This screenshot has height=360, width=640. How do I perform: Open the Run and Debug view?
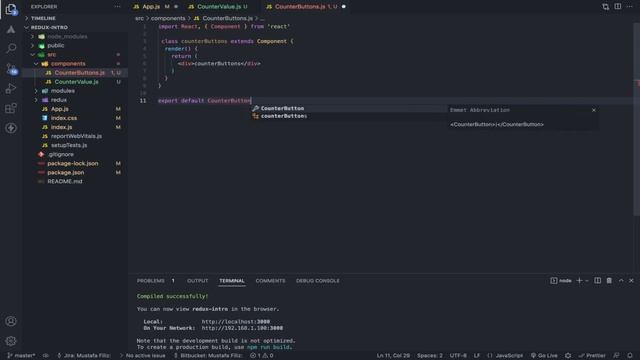point(11,88)
